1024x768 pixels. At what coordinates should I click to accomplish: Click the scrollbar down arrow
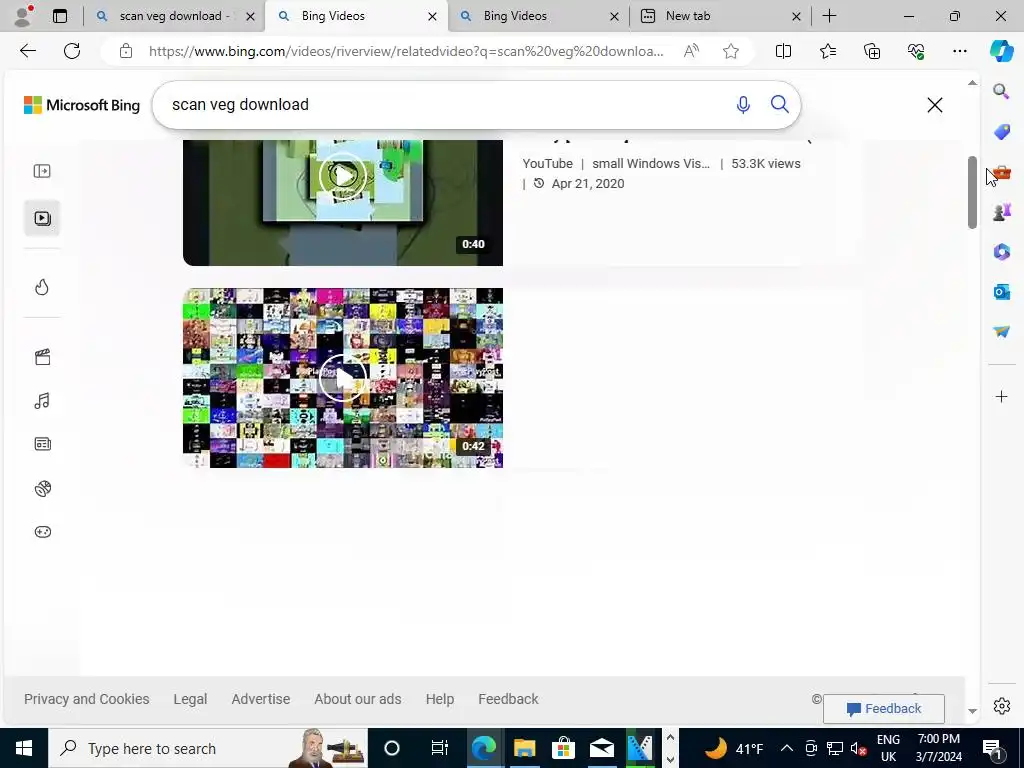[972, 711]
